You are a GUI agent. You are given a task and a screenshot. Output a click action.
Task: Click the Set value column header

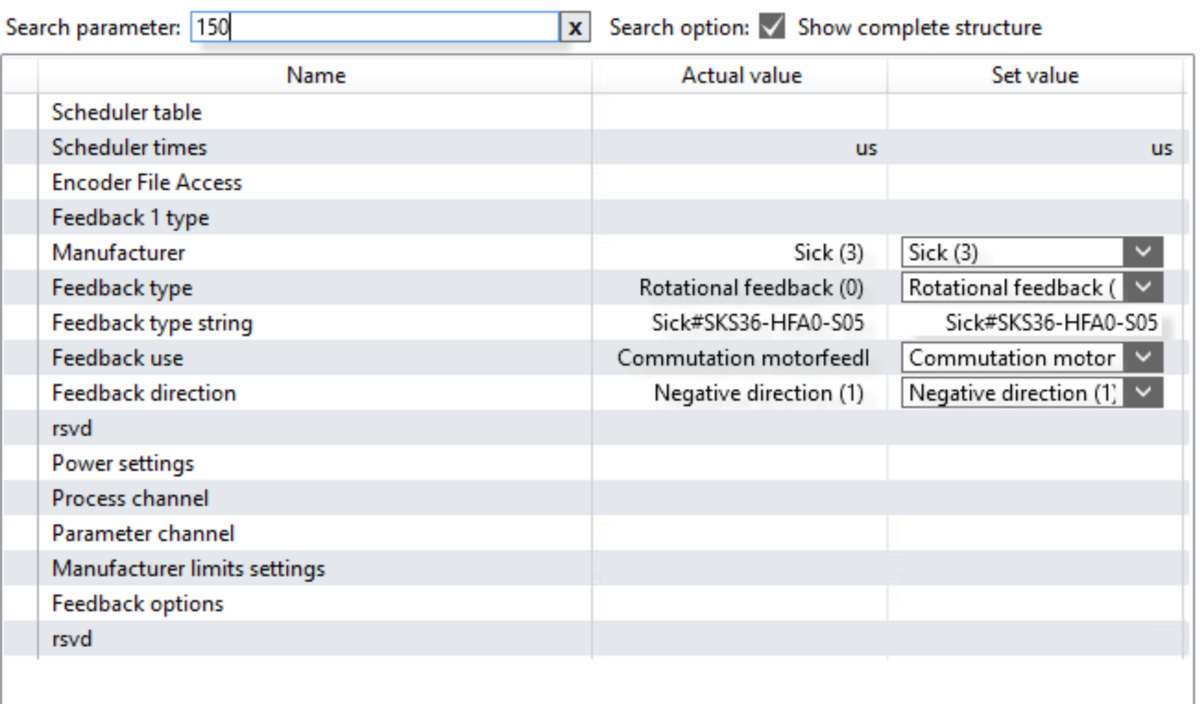[1034, 76]
